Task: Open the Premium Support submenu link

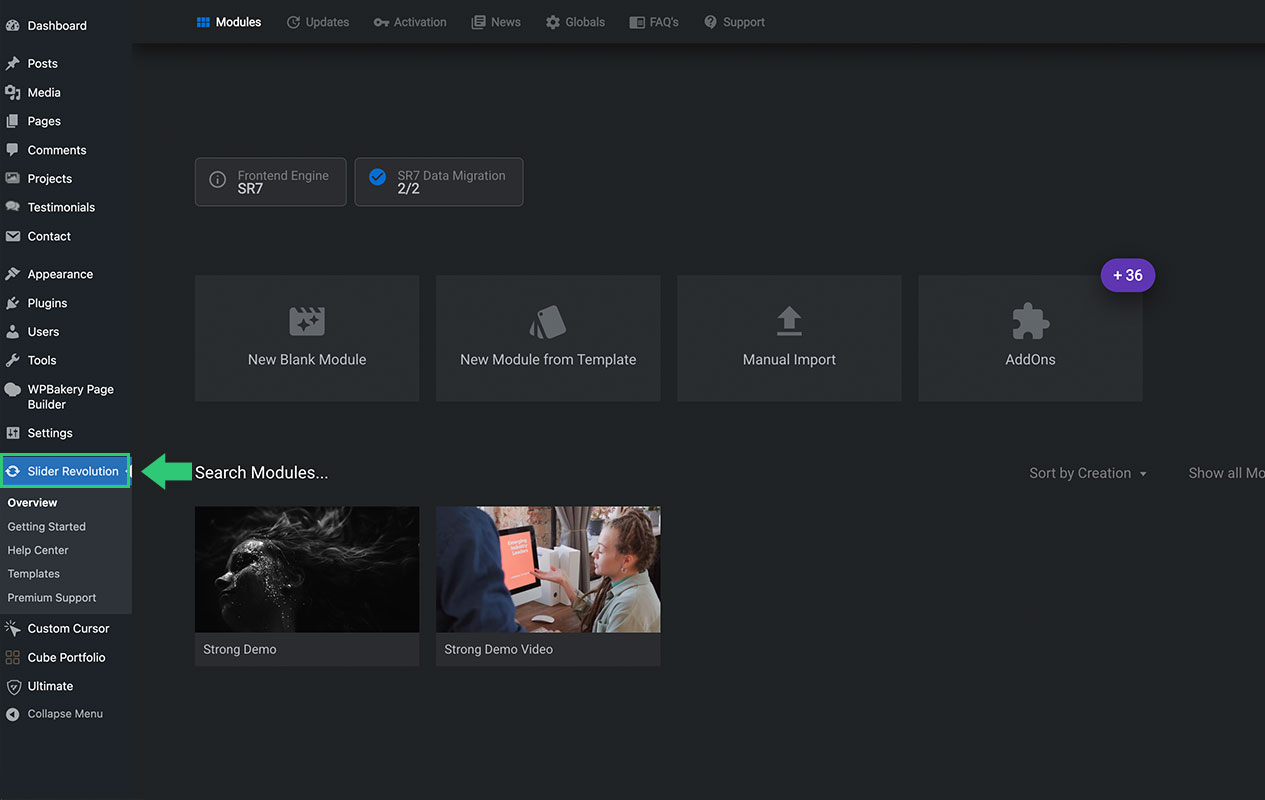Action: tap(52, 598)
